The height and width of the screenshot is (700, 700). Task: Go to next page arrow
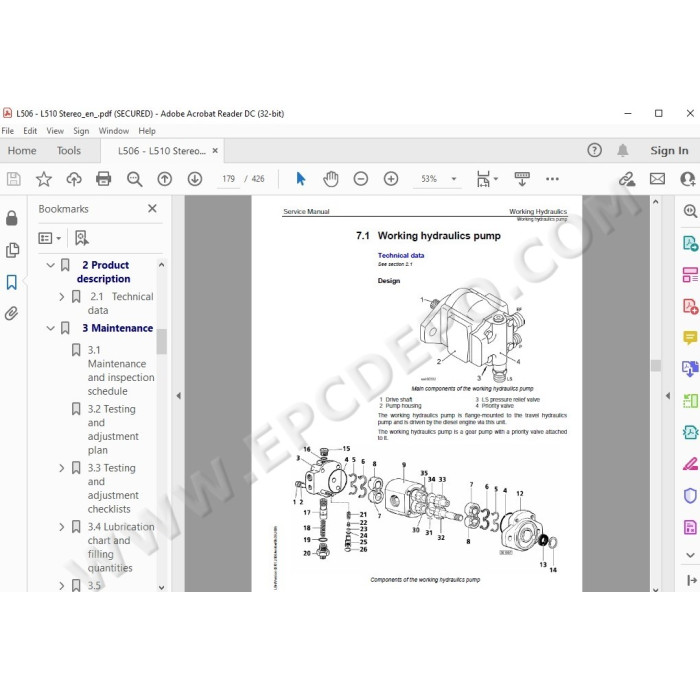click(x=195, y=179)
